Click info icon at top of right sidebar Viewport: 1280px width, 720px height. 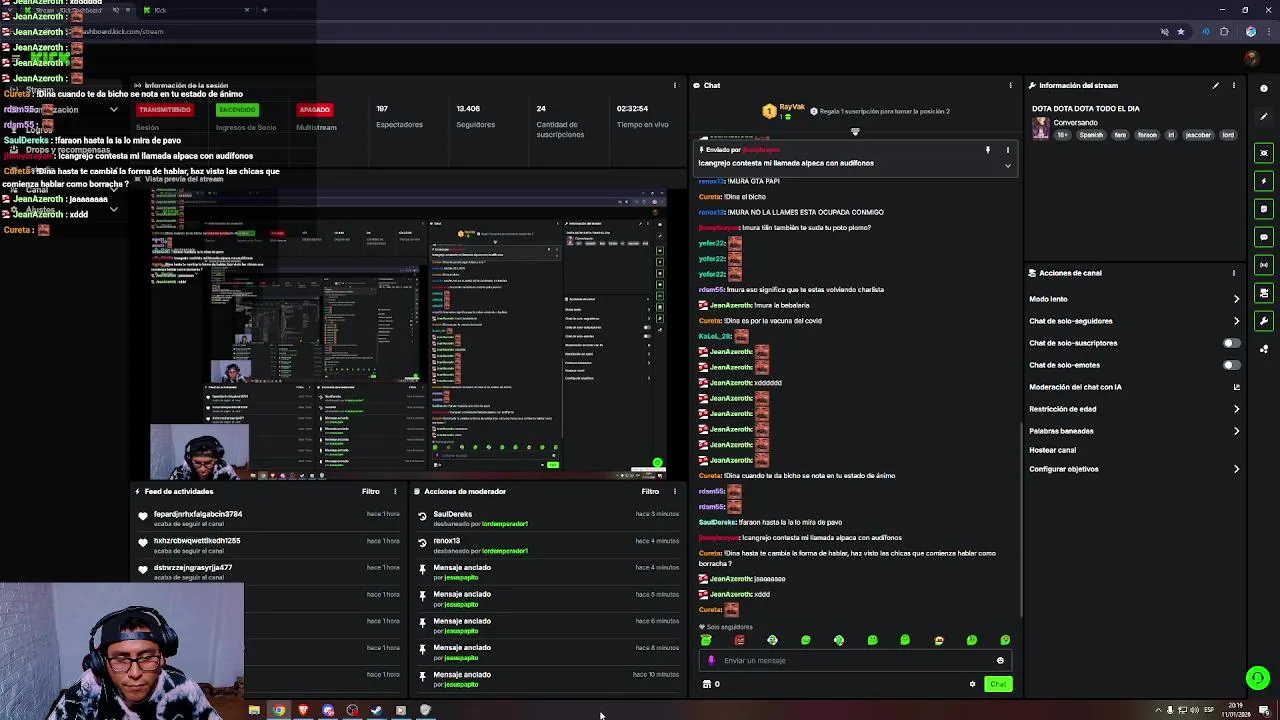click(x=1264, y=89)
